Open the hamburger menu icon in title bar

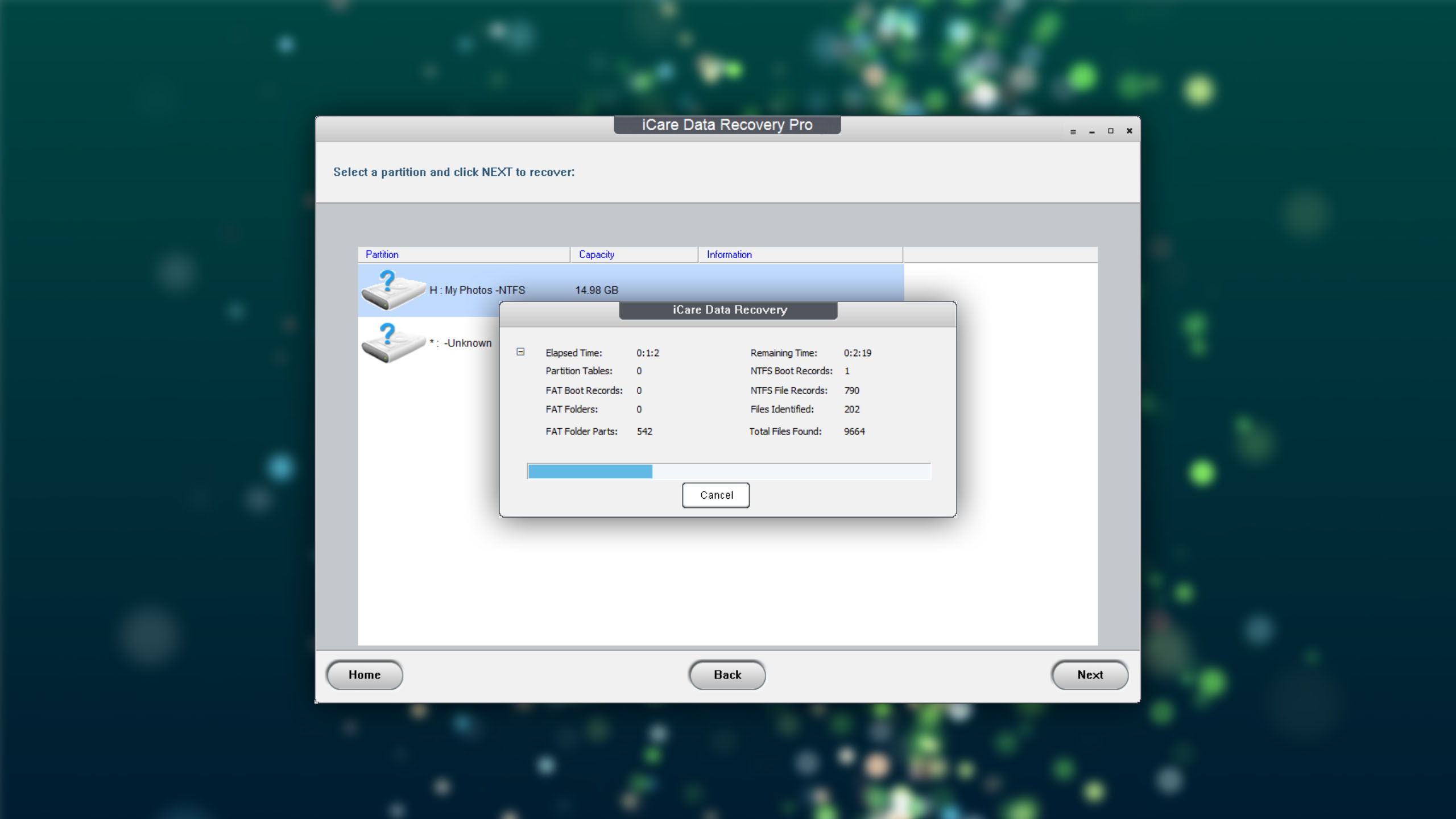(1073, 131)
